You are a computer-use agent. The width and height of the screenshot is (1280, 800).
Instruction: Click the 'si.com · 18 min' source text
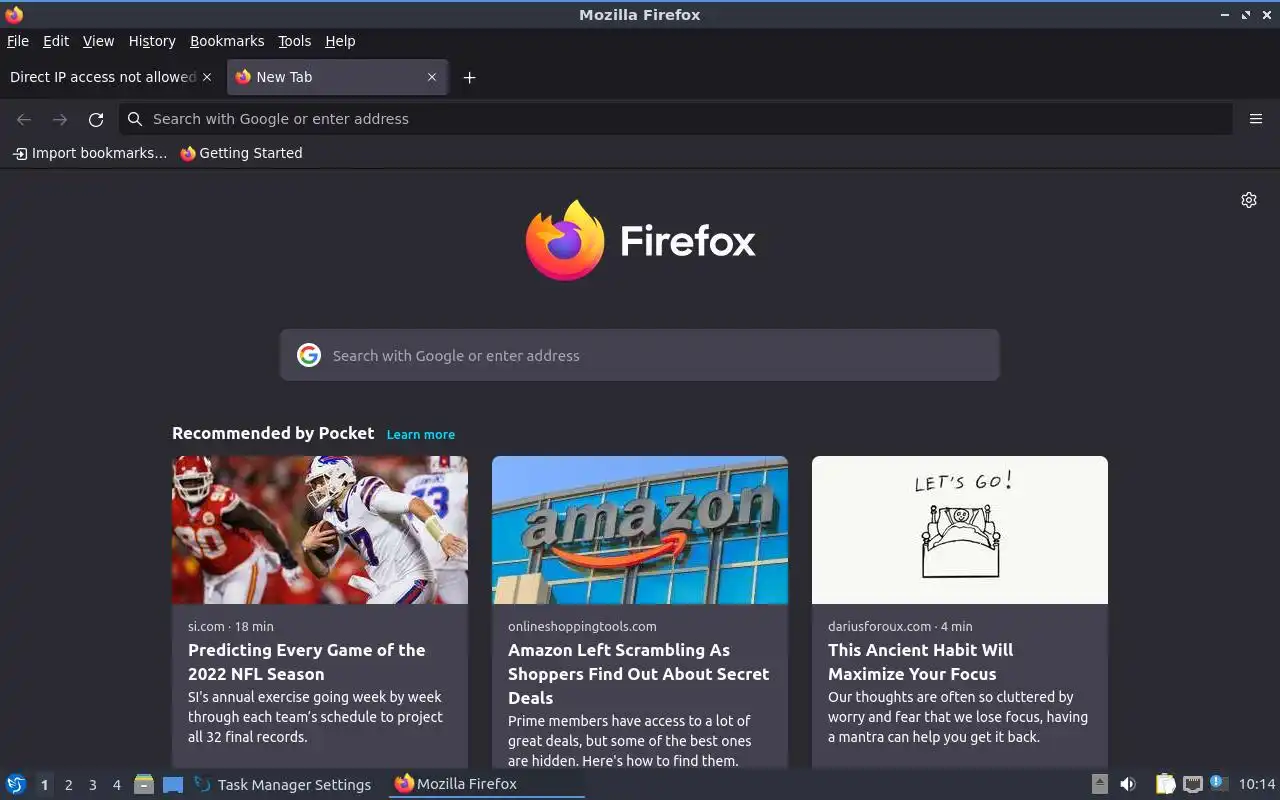(231, 626)
